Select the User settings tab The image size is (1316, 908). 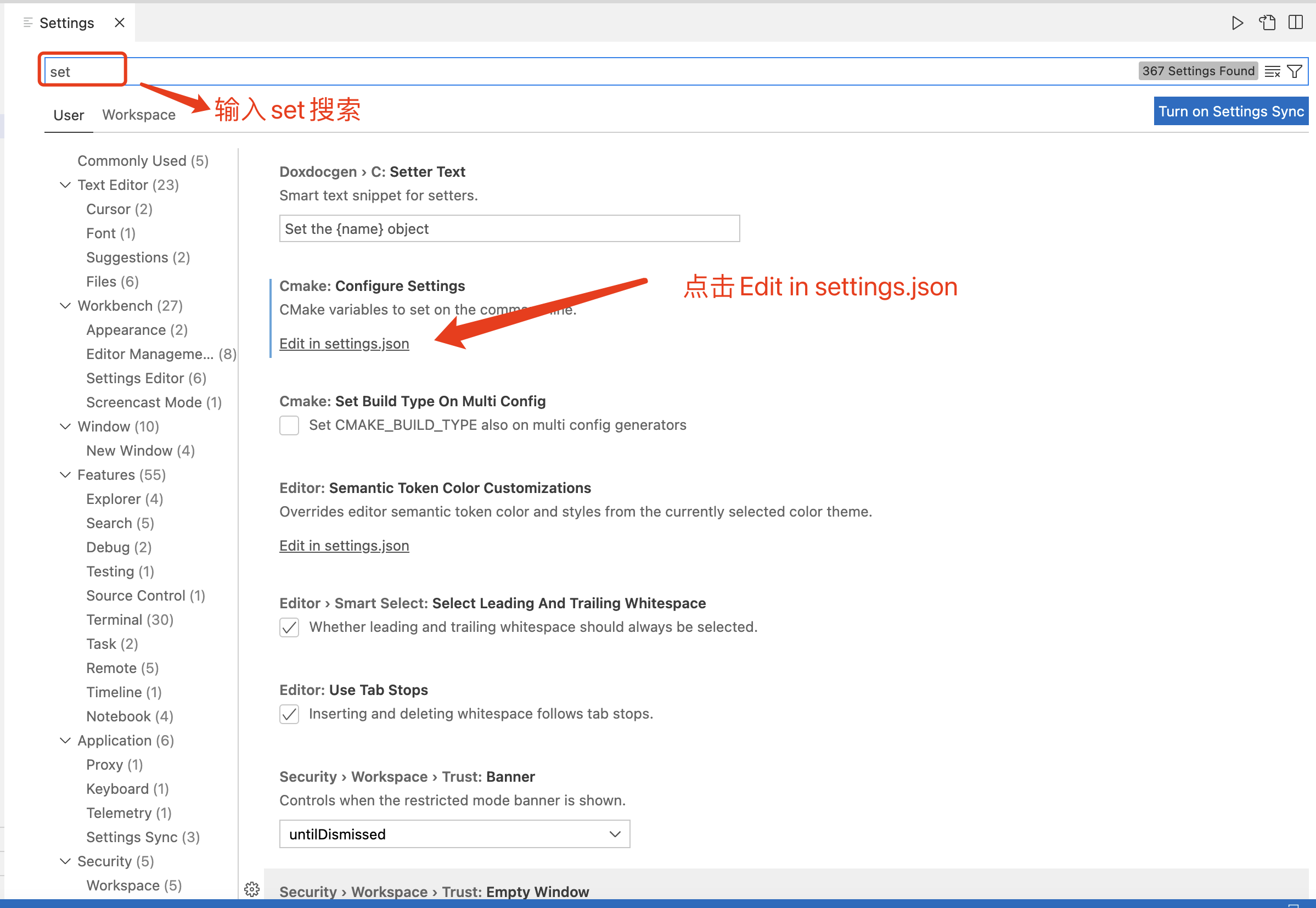[x=68, y=115]
